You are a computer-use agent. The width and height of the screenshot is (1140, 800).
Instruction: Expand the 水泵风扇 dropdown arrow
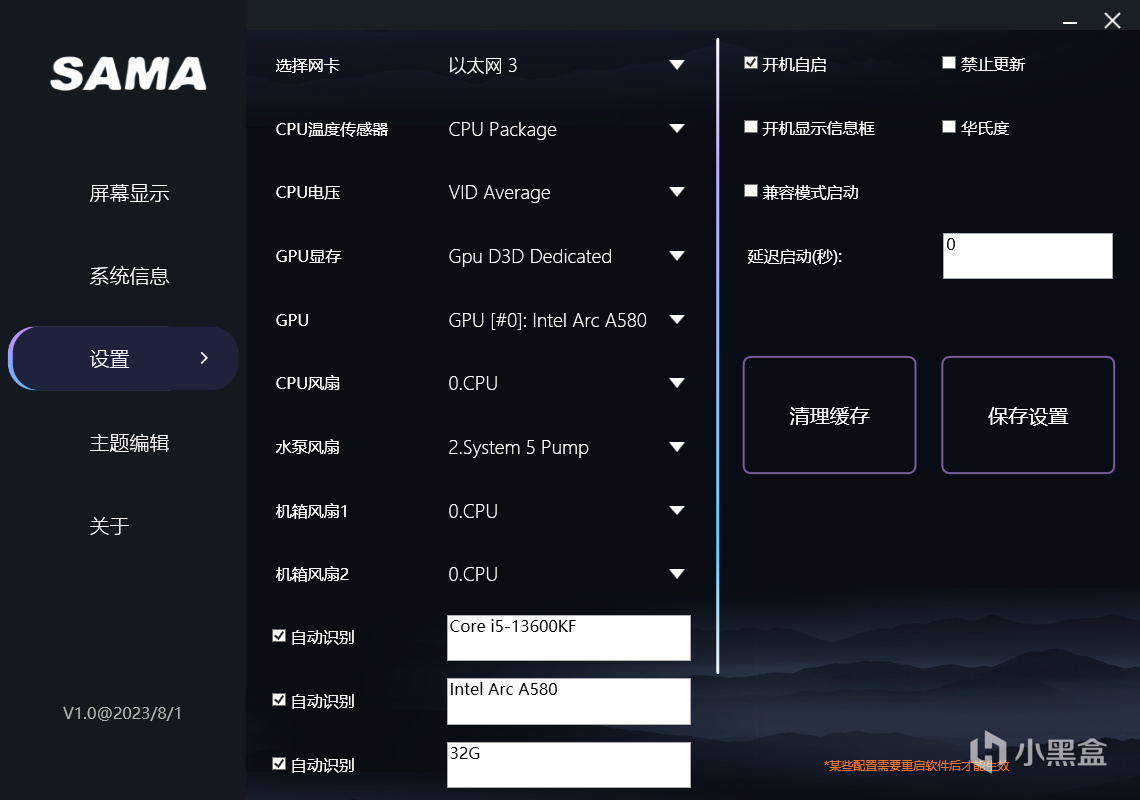point(677,447)
